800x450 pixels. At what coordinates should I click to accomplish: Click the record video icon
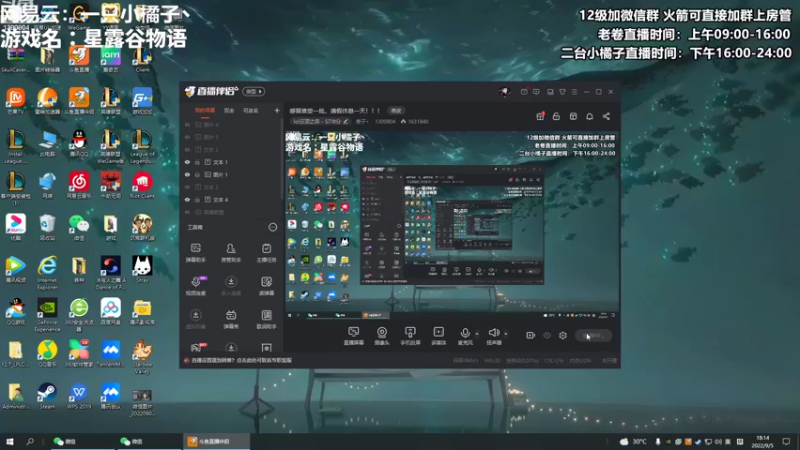click(x=531, y=335)
